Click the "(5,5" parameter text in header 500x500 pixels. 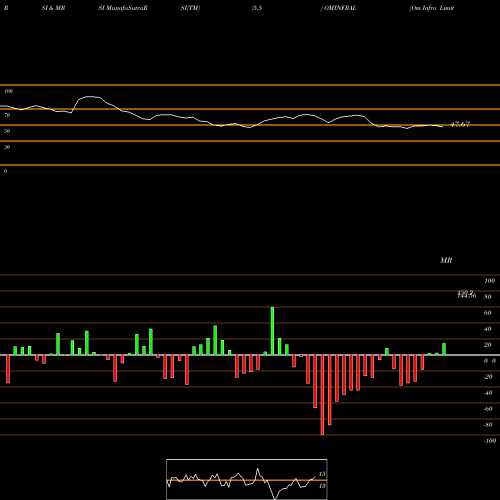tap(257, 8)
